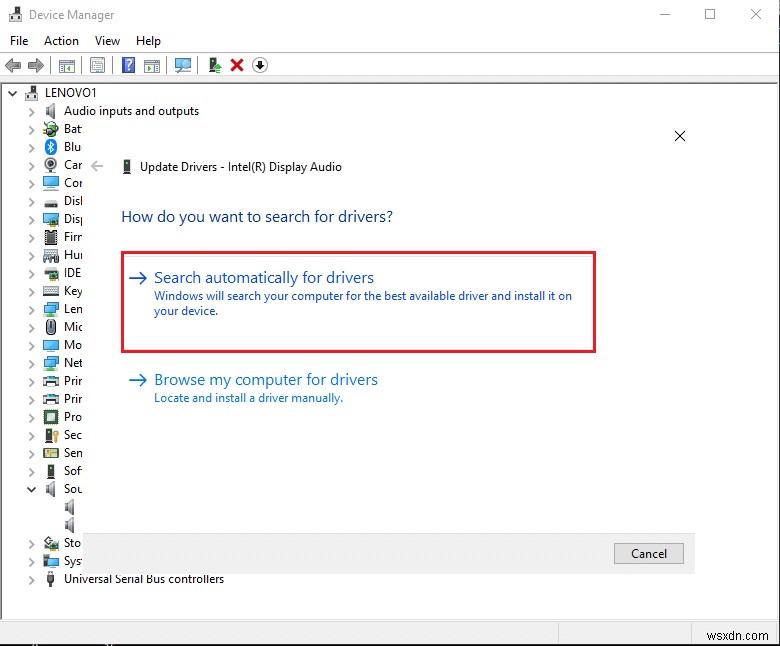
Task: Expand the Monitors category chevron
Action: tap(31, 346)
